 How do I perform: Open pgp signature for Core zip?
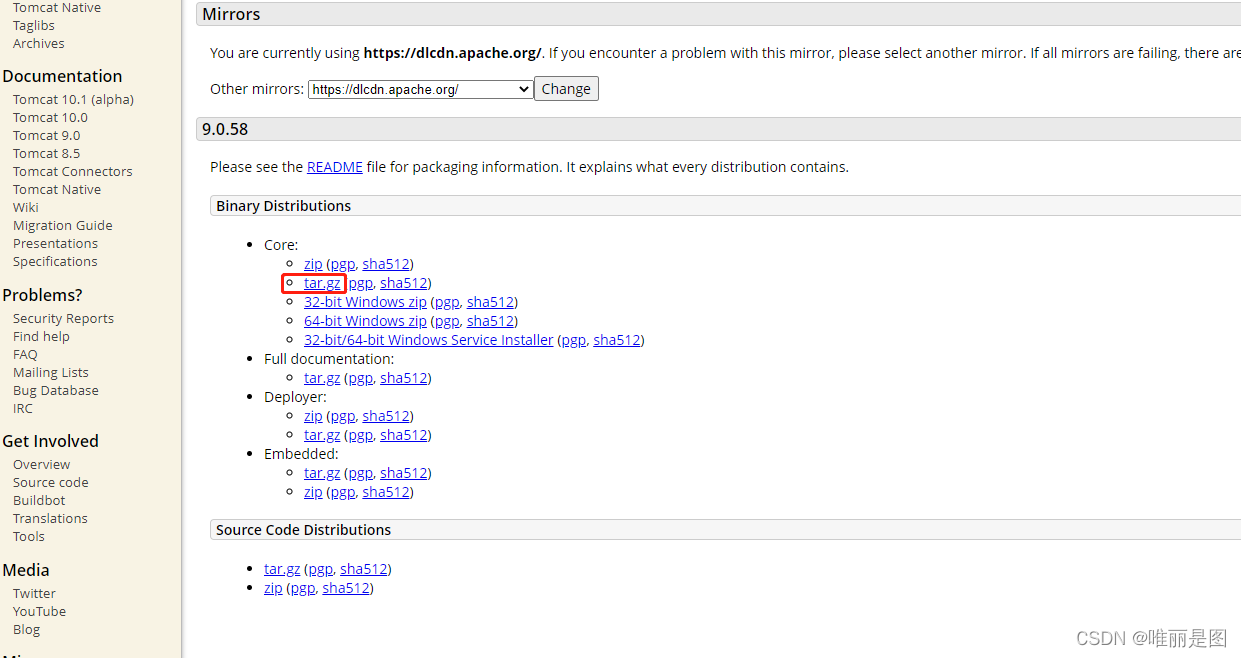pyautogui.click(x=342, y=264)
